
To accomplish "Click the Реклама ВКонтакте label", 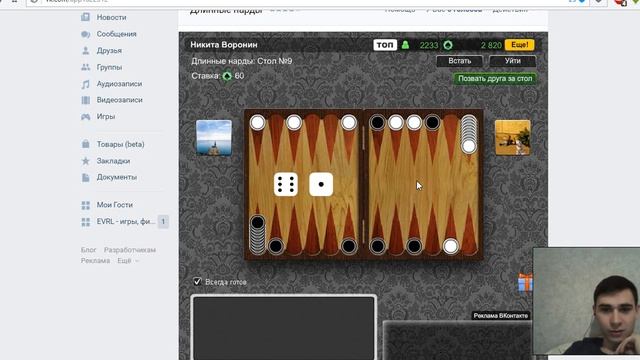I will click(501, 316).
